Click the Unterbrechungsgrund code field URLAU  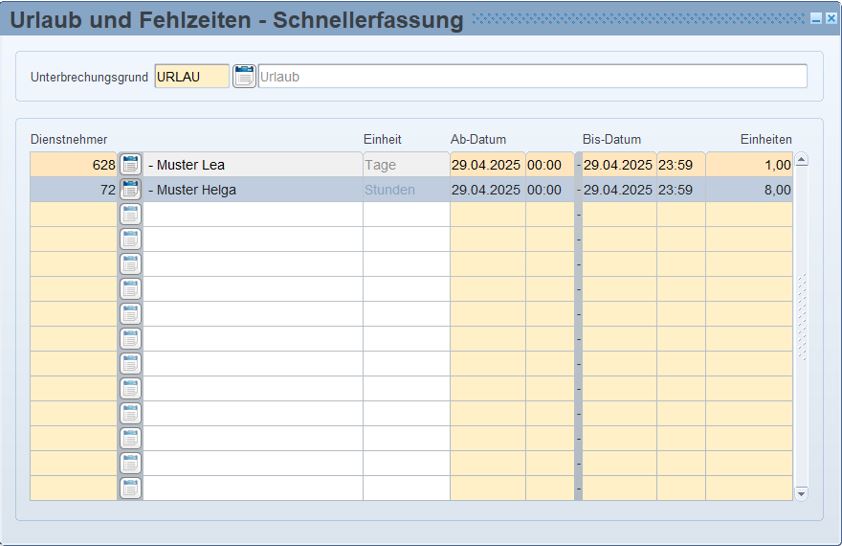tap(191, 77)
